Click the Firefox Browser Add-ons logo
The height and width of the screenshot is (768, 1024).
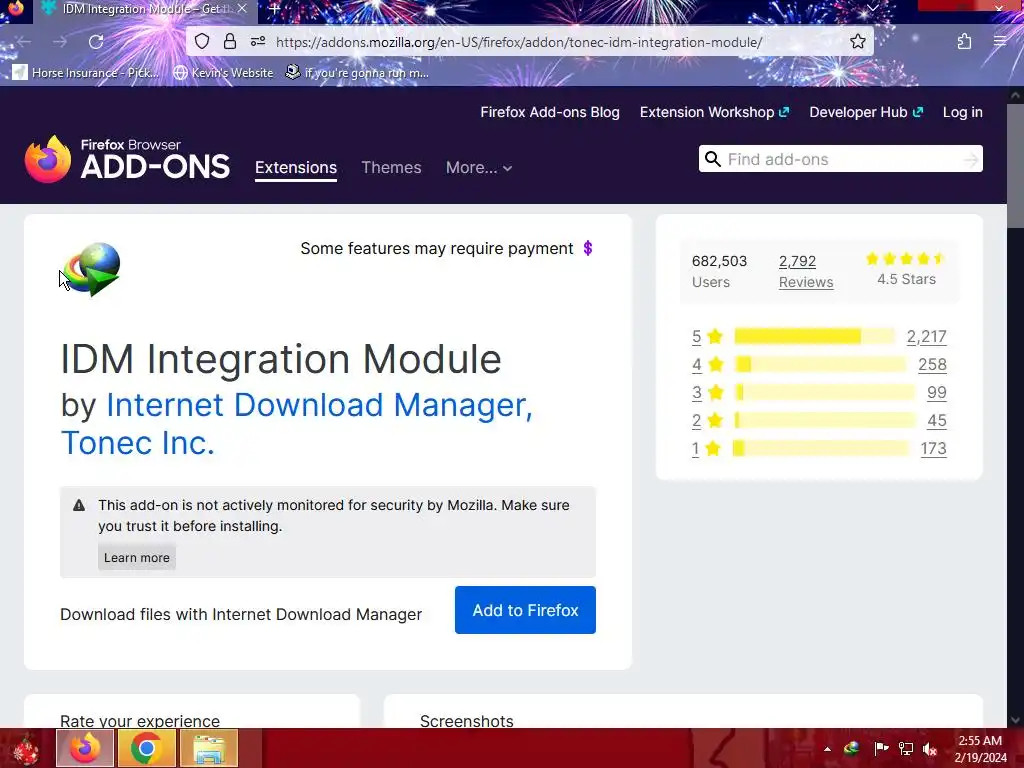[127, 159]
